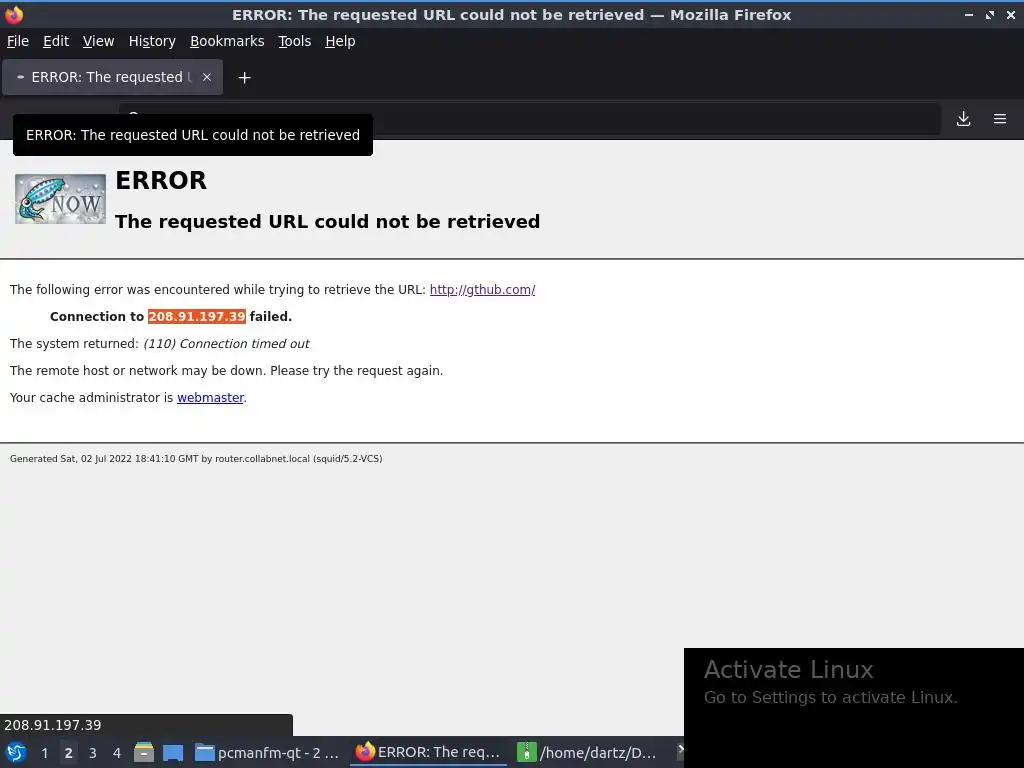Close the ERROR browser tab
Image resolution: width=1024 pixels, height=768 pixels.
(206, 77)
